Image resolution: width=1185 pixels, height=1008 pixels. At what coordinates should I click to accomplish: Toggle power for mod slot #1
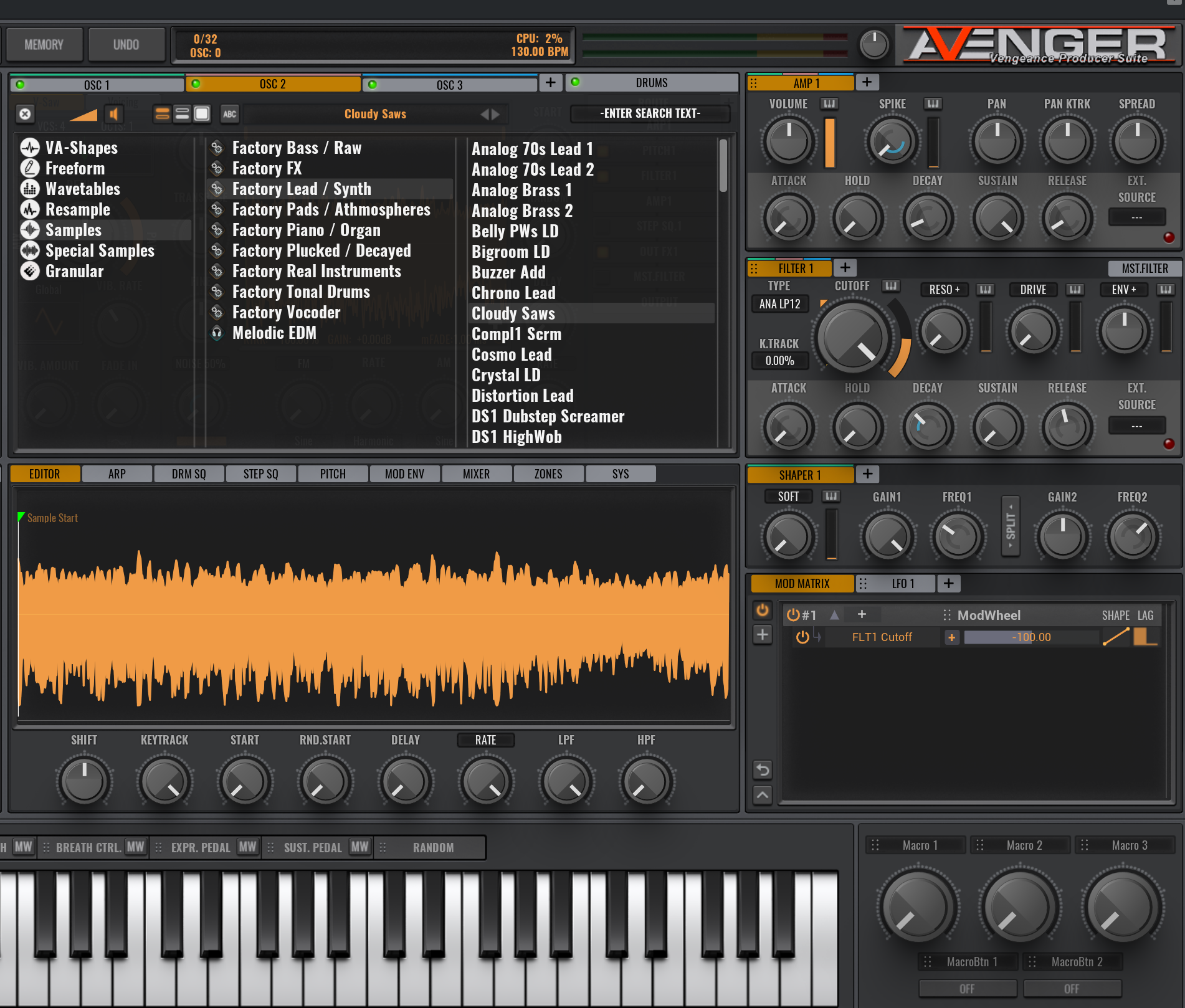pyautogui.click(x=793, y=615)
